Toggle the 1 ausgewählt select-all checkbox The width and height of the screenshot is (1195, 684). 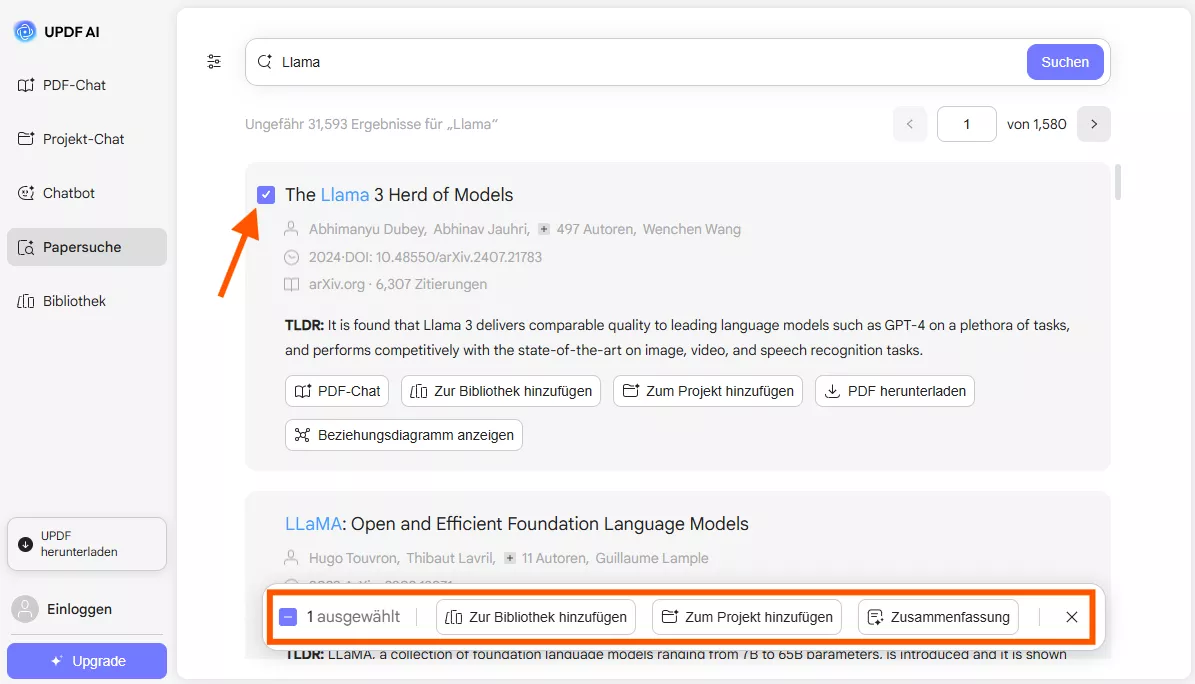pyautogui.click(x=288, y=617)
